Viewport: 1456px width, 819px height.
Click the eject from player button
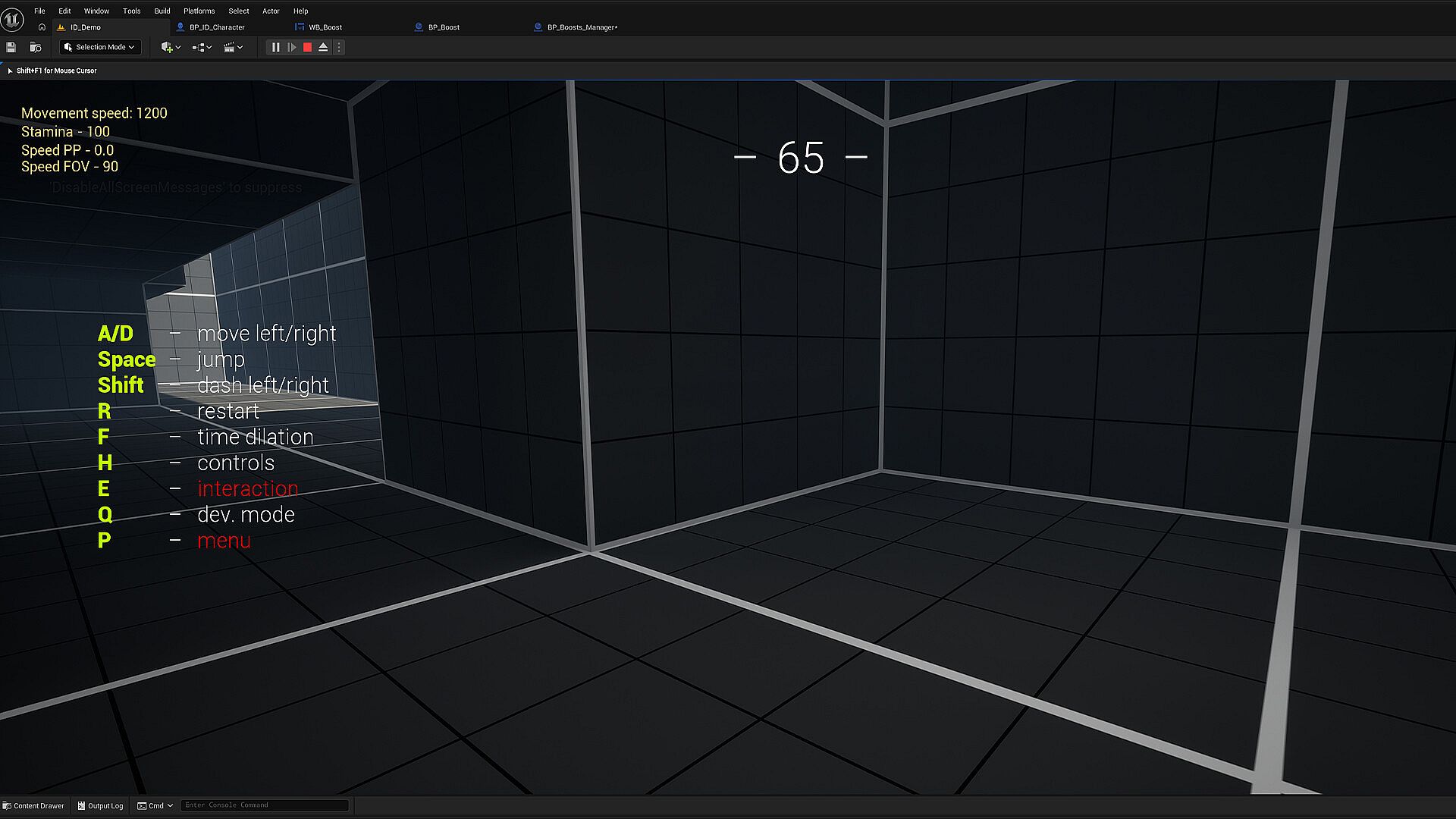pos(323,47)
